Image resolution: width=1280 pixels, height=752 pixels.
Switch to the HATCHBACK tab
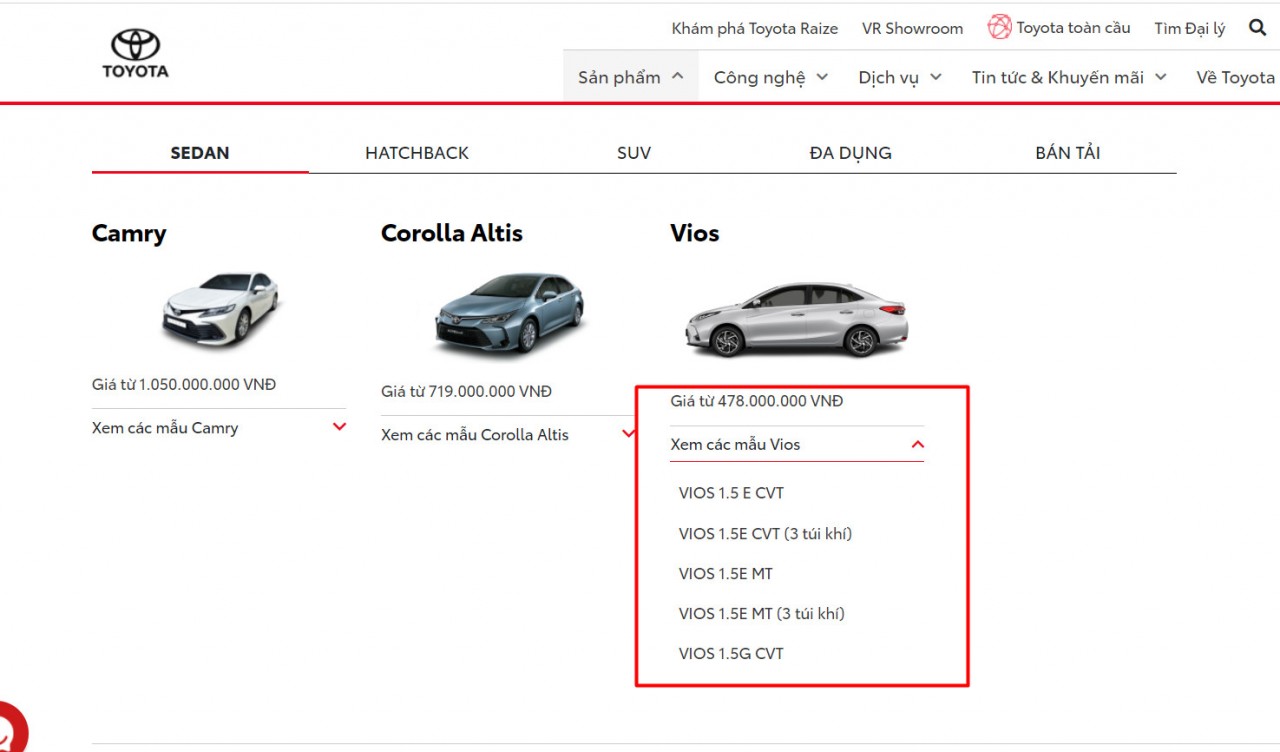416,152
